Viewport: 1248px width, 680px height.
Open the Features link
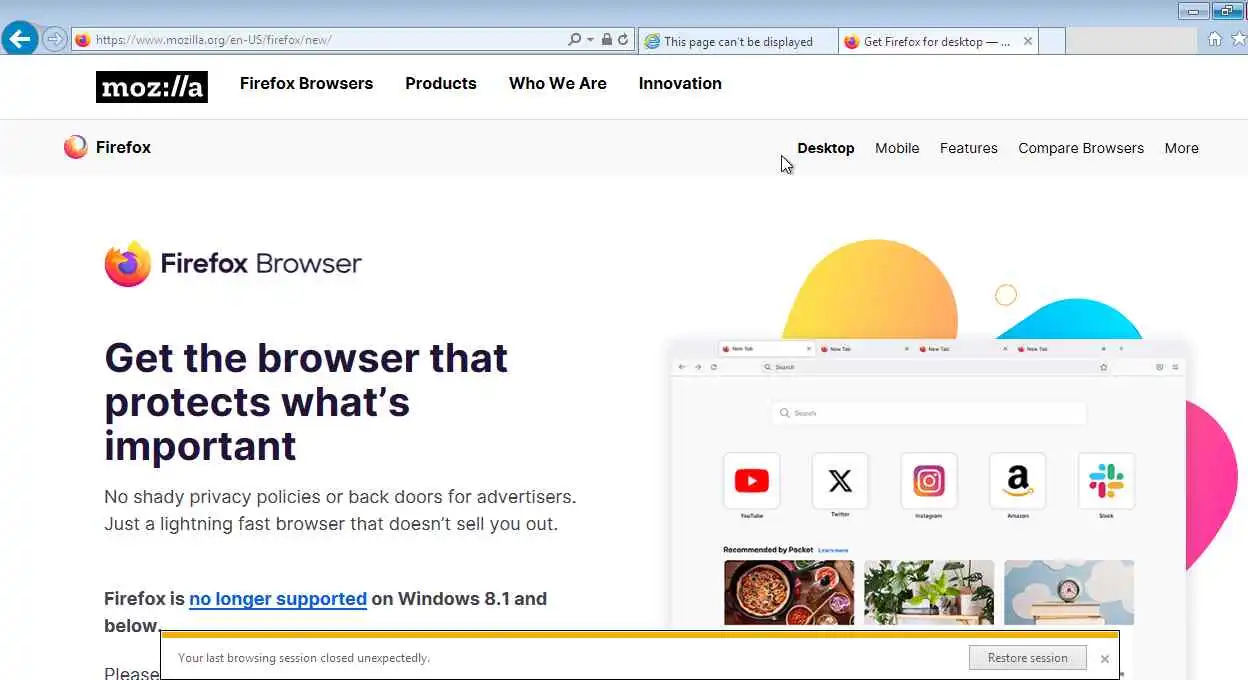(x=969, y=148)
